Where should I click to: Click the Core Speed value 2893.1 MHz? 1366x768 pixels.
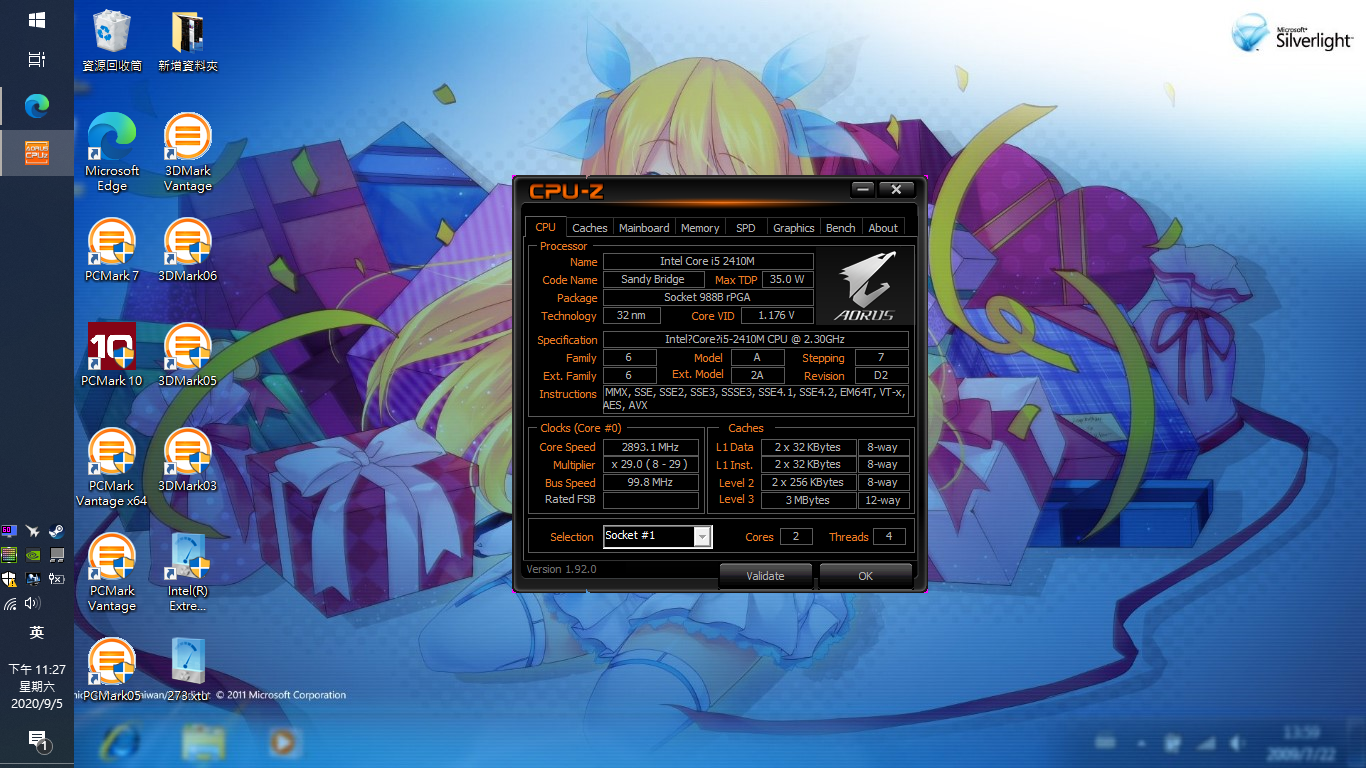tap(651, 447)
